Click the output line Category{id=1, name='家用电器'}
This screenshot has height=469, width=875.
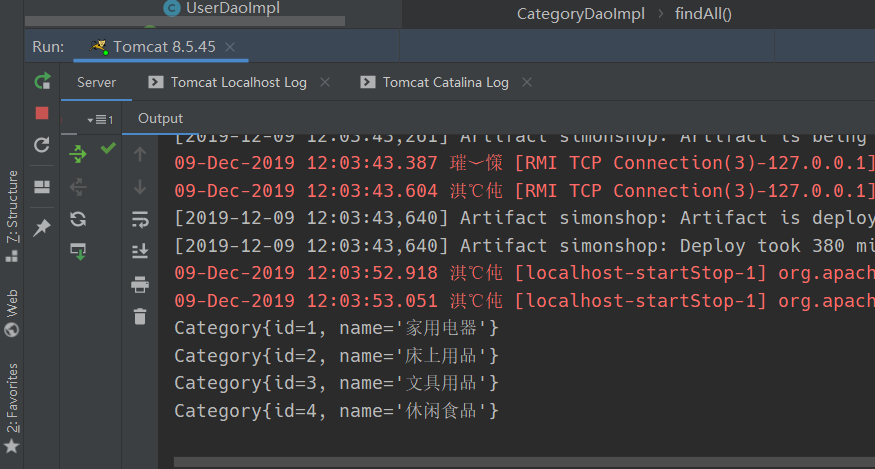click(336, 328)
